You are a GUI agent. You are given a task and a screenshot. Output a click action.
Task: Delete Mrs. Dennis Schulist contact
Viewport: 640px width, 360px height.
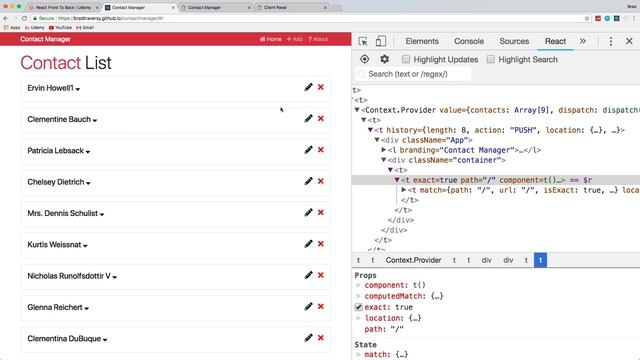tap(321, 212)
